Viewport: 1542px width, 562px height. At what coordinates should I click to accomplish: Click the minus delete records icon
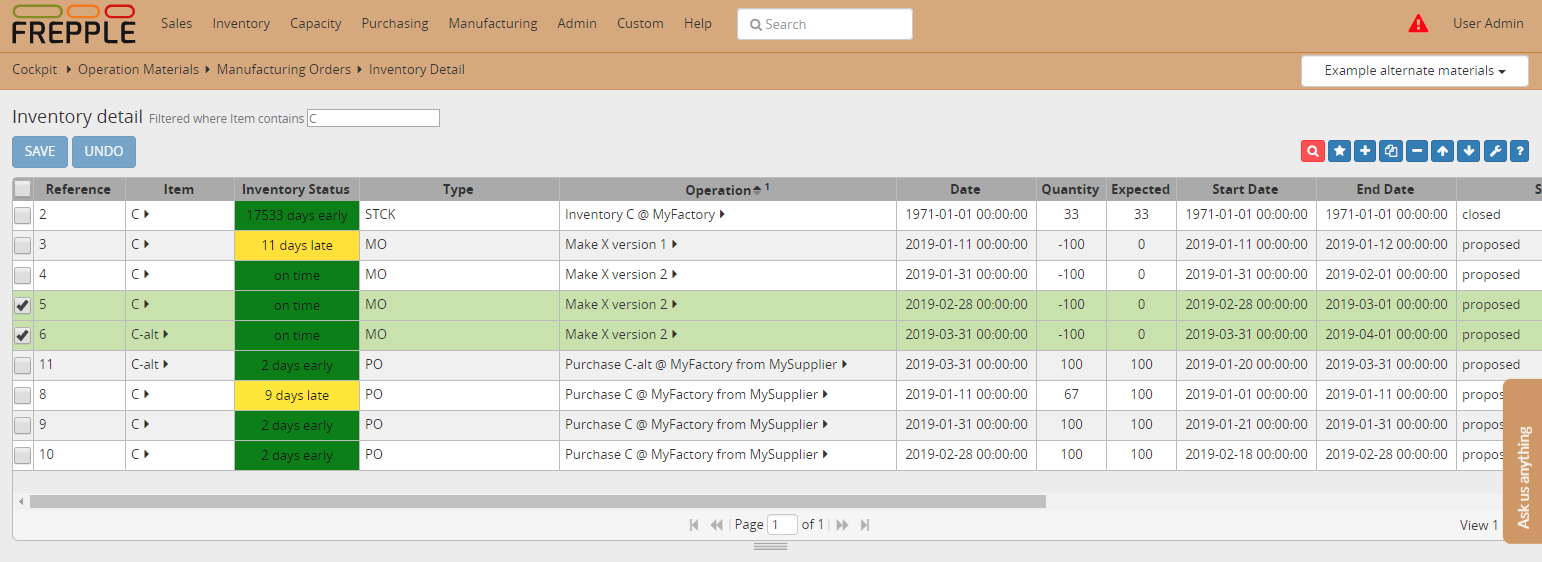coord(1417,151)
